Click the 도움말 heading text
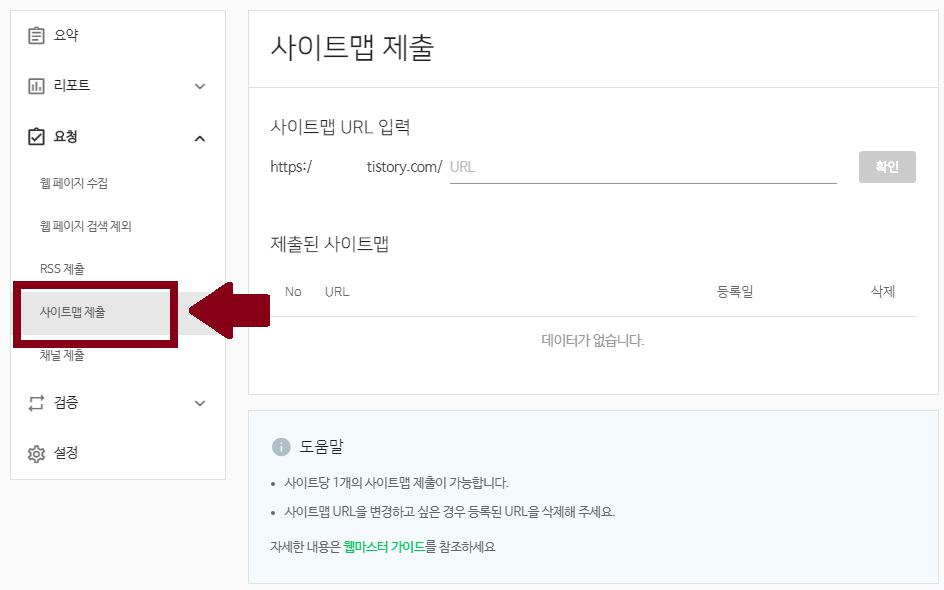This screenshot has width=944, height=590. click(321, 447)
